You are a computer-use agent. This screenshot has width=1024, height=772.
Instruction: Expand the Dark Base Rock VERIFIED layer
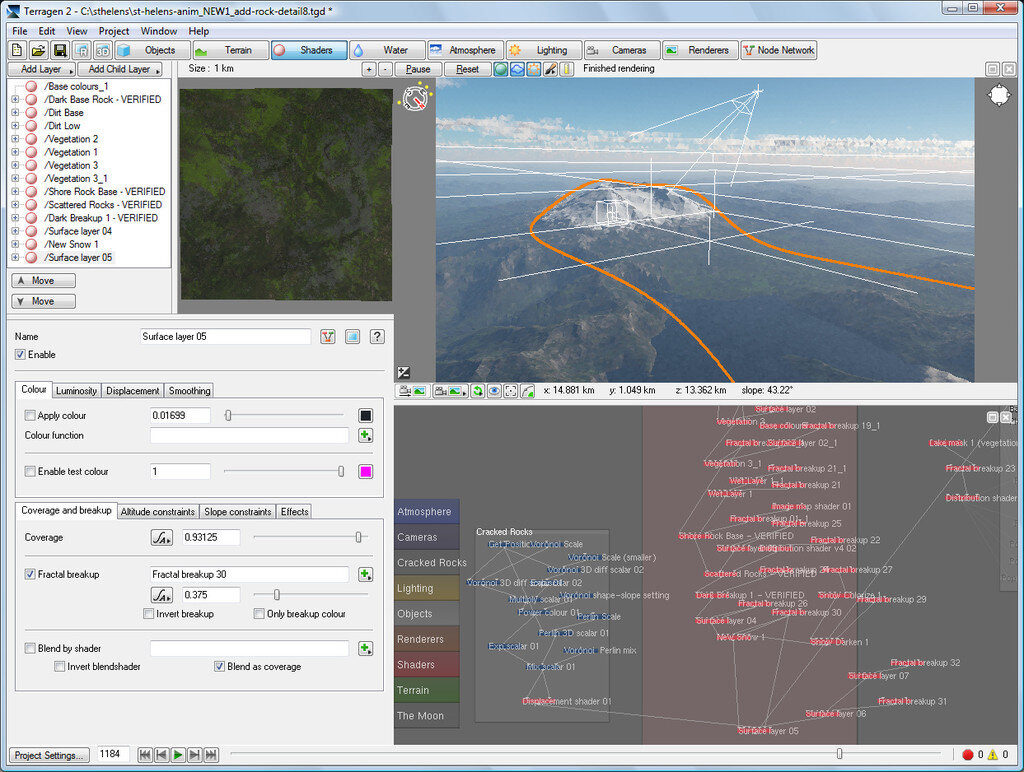pyautogui.click(x=14, y=99)
